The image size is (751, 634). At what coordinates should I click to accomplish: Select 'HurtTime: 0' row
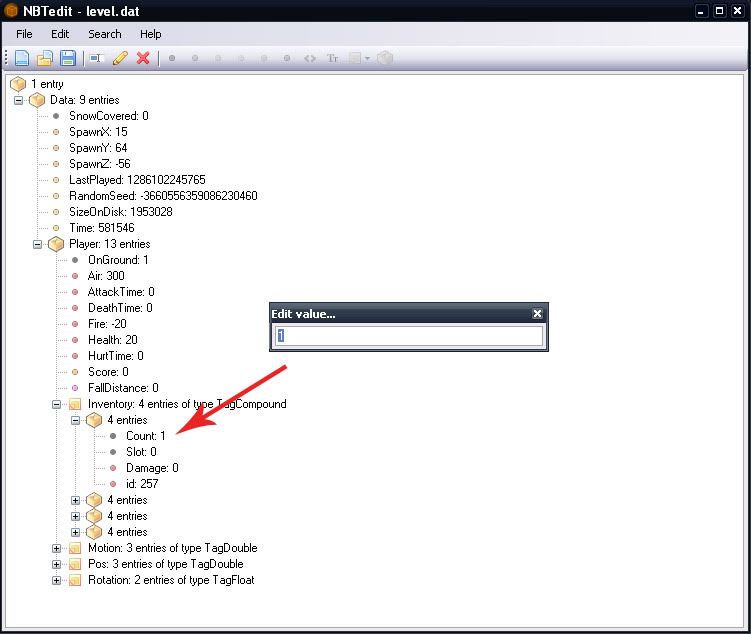pyautogui.click(x=115, y=356)
